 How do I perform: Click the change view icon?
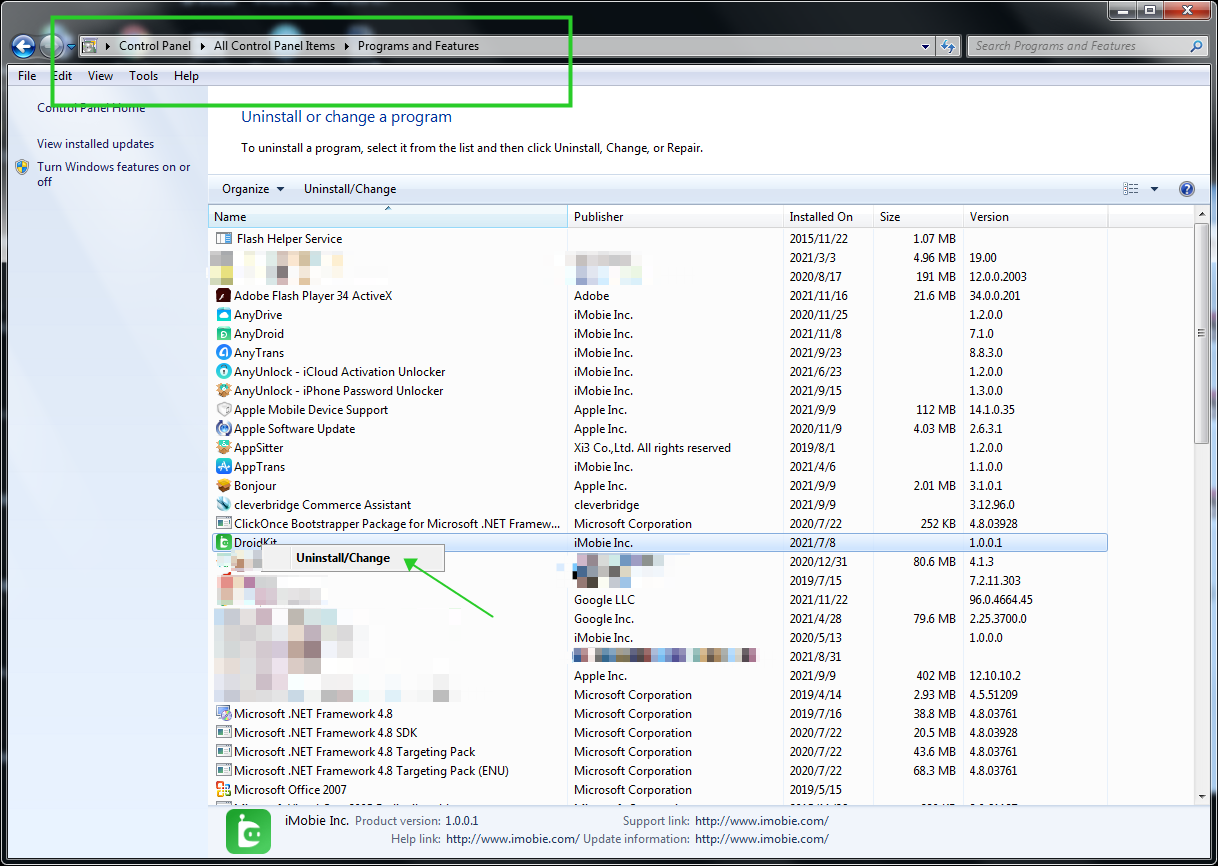tap(1131, 189)
